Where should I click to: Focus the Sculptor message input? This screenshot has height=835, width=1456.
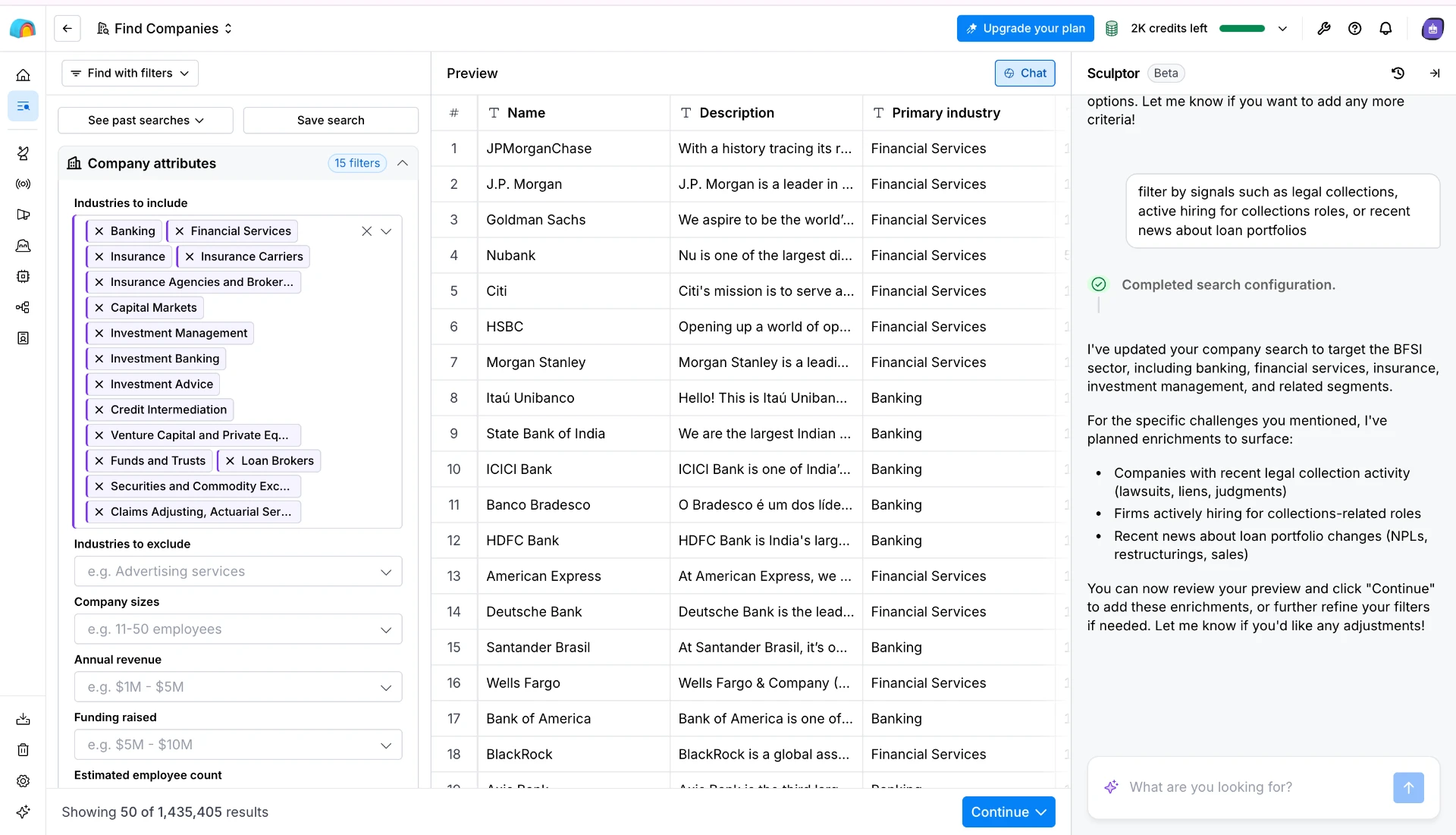[1255, 787]
